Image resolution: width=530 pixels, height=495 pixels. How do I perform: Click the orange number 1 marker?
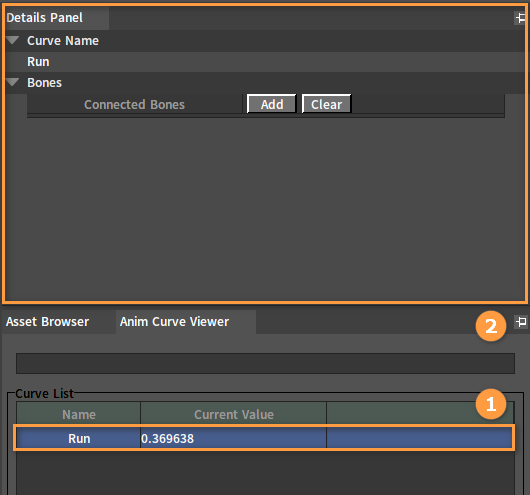491,404
